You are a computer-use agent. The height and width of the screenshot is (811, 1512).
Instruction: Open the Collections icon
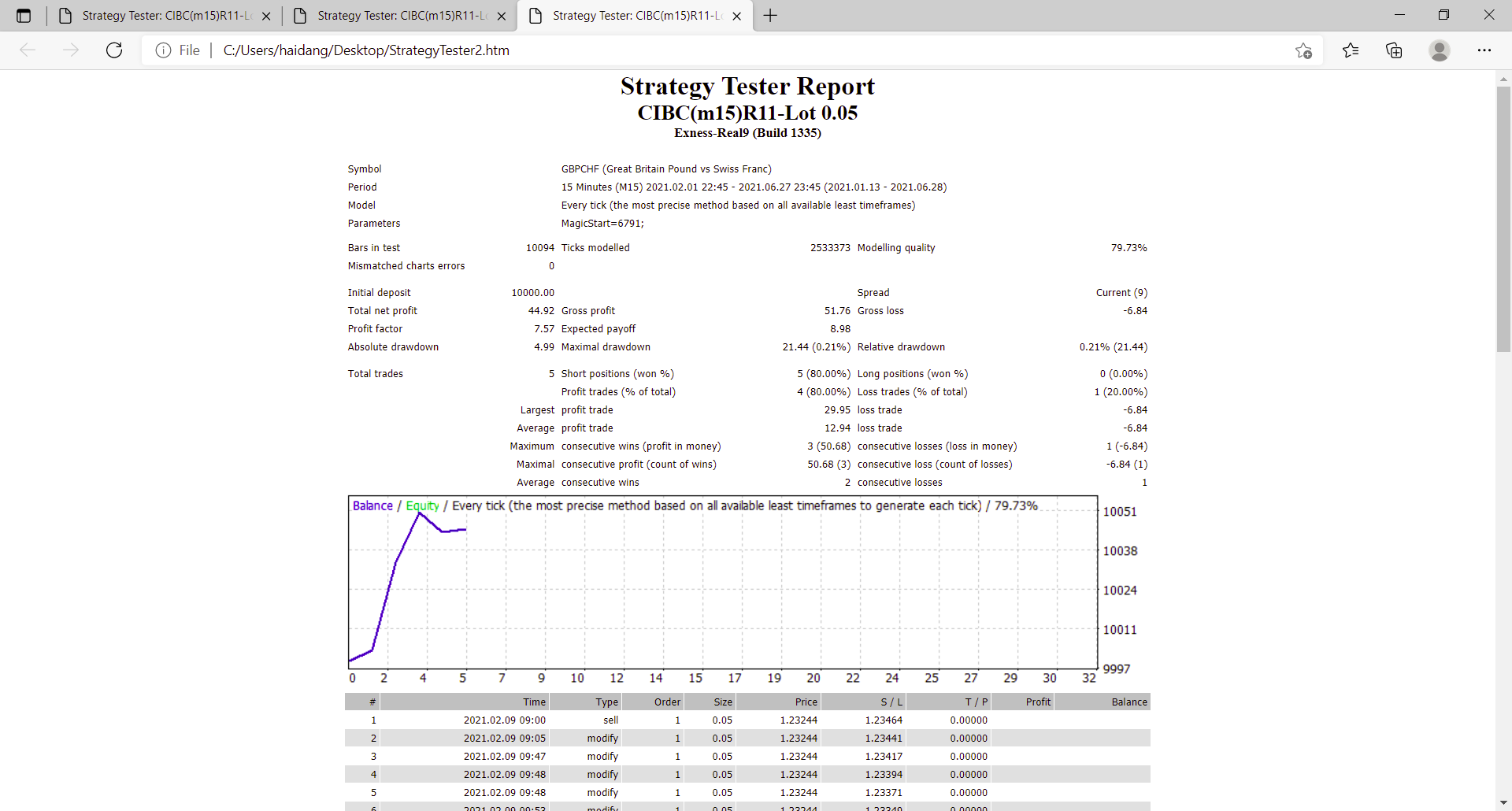tap(1394, 50)
